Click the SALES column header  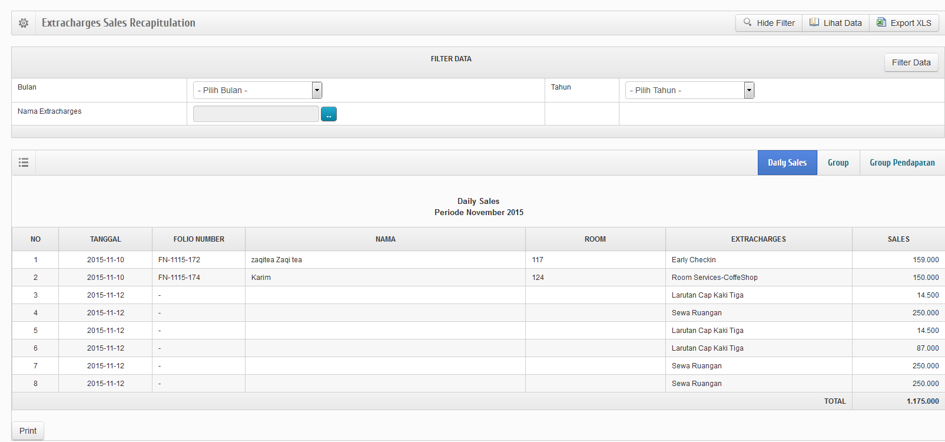(898, 239)
